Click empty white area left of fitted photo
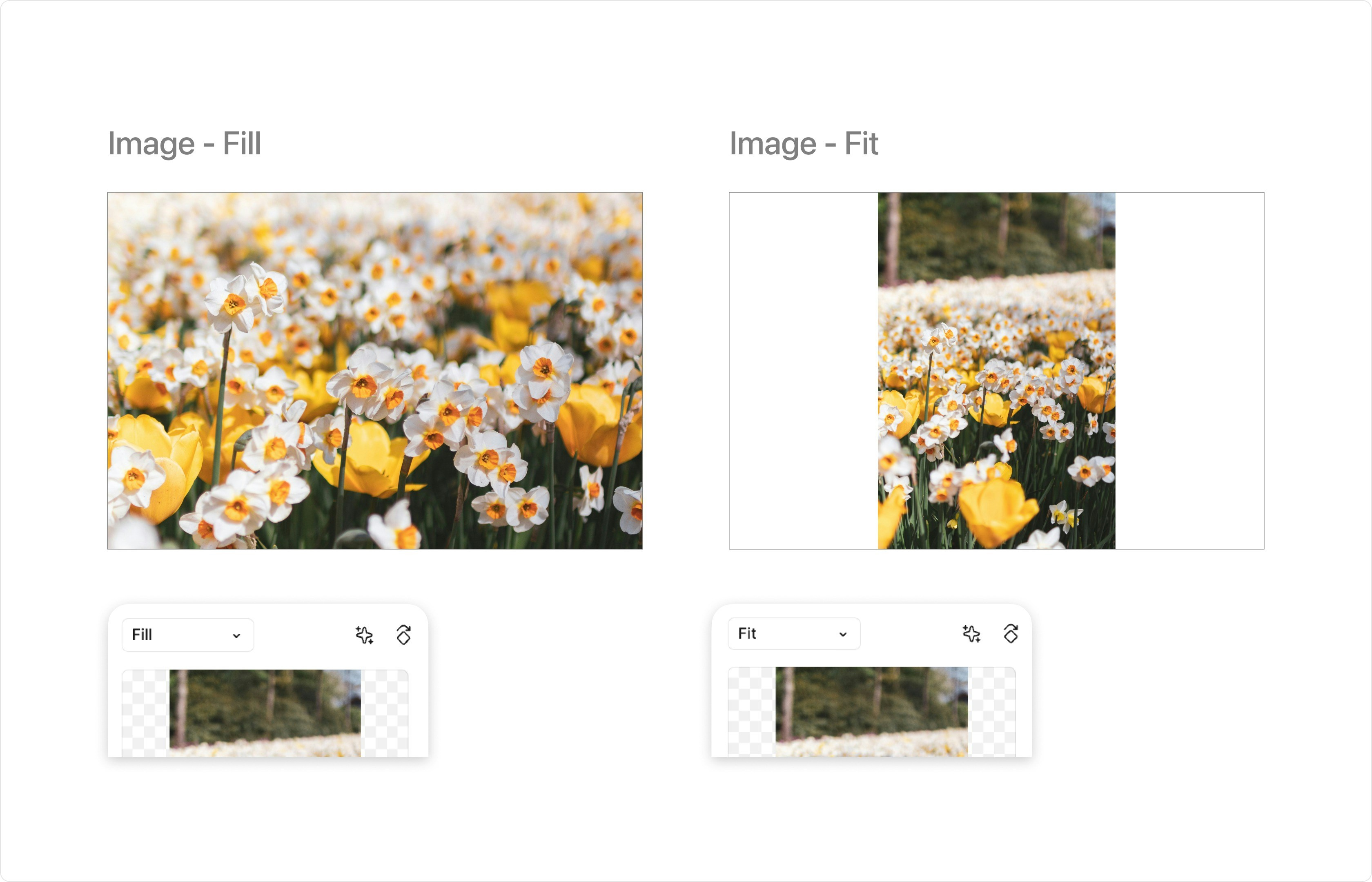 (x=803, y=370)
